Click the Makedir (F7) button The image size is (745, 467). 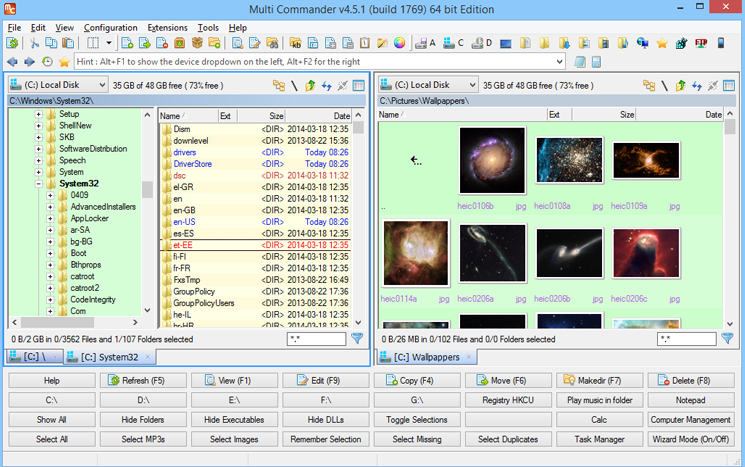(599, 381)
